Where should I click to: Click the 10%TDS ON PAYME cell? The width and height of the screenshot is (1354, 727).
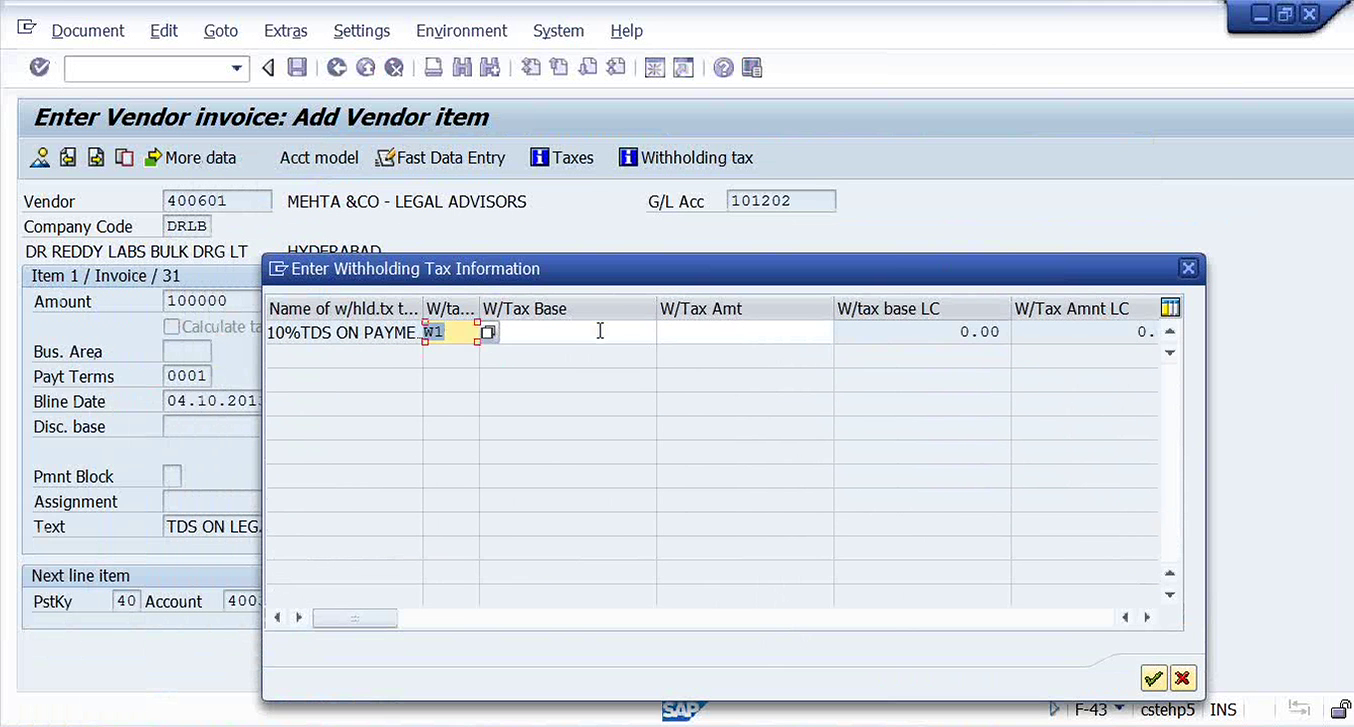344,332
